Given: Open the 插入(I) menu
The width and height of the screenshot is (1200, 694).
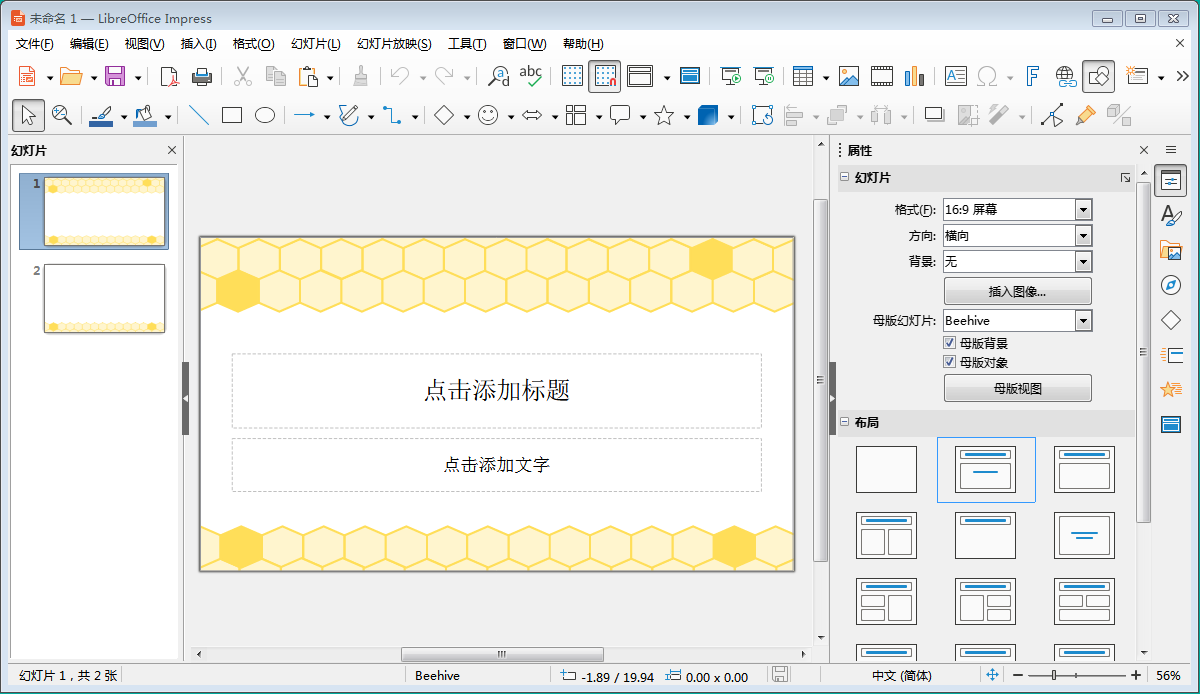Looking at the screenshot, I should click(198, 44).
